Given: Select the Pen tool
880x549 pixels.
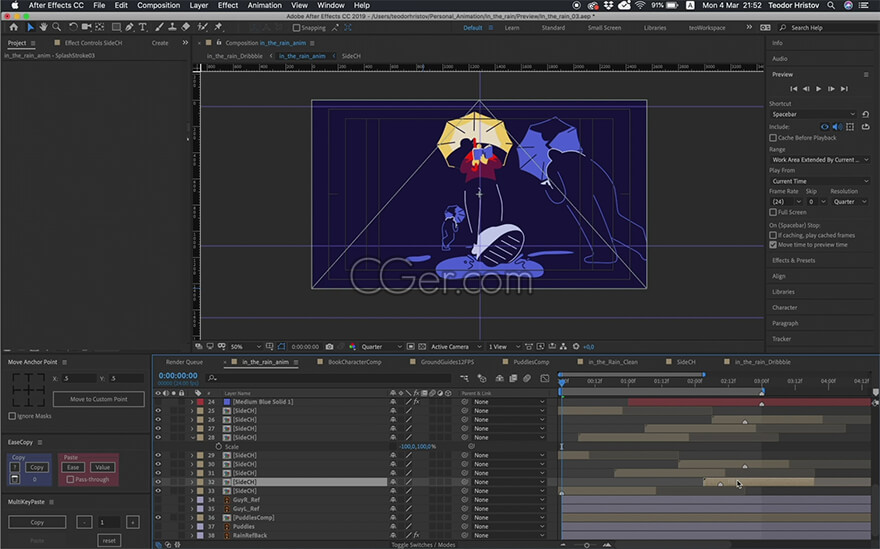Looking at the screenshot, I should pos(130,27).
